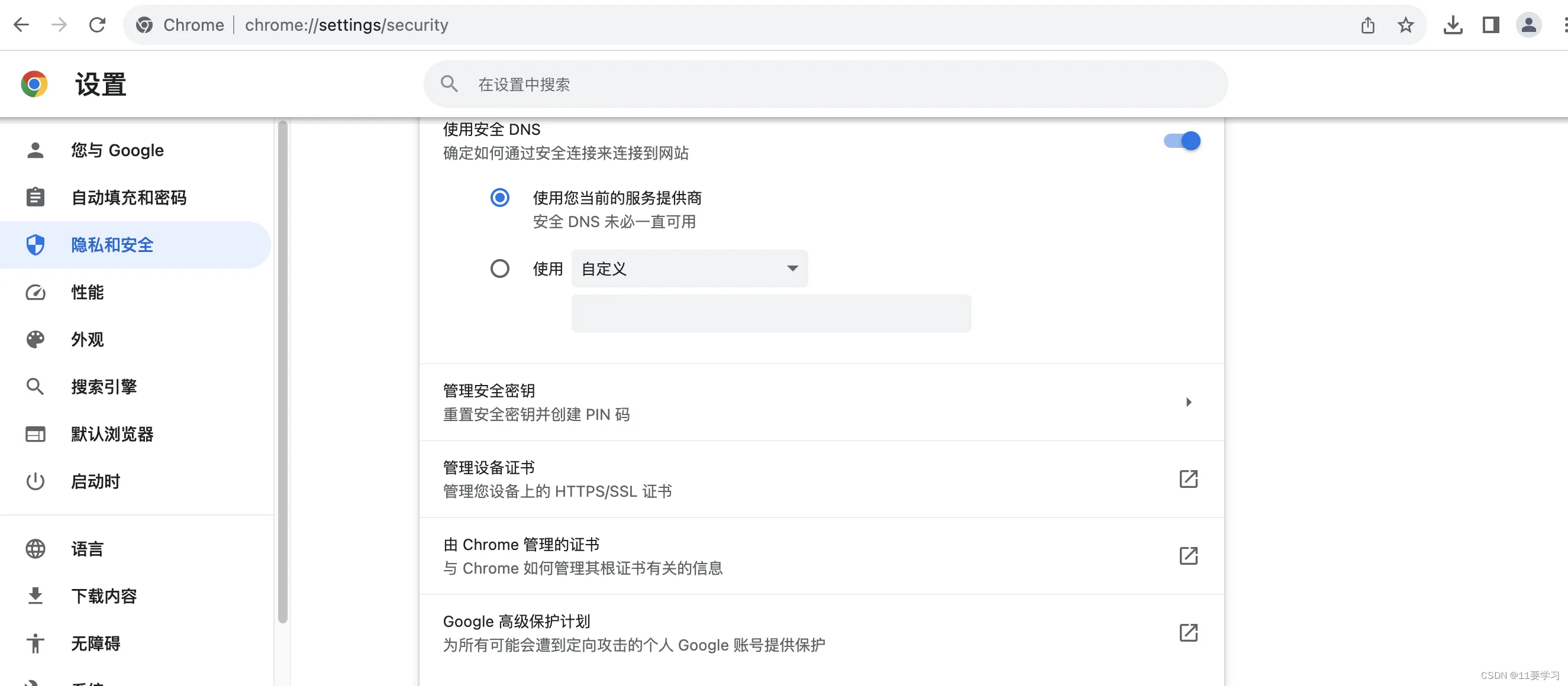Viewport: 1568px width, 686px height.
Task: Open the 自定义 DNS provider dropdown
Action: [689, 269]
